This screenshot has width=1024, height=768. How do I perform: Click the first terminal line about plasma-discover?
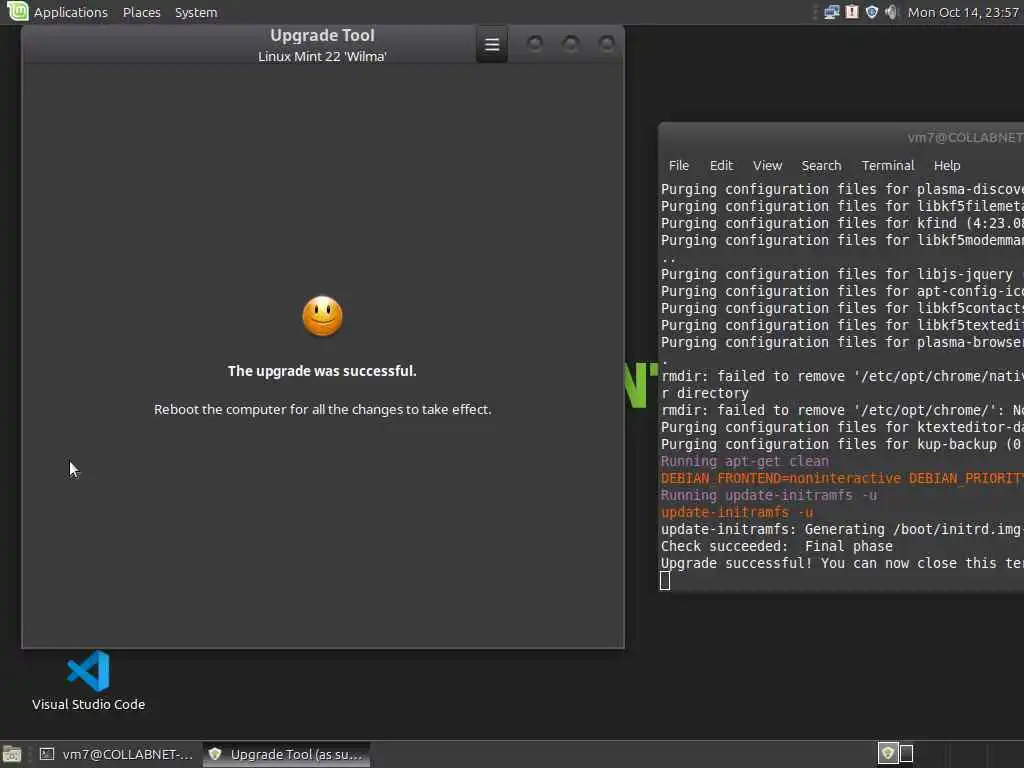(x=842, y=189)
